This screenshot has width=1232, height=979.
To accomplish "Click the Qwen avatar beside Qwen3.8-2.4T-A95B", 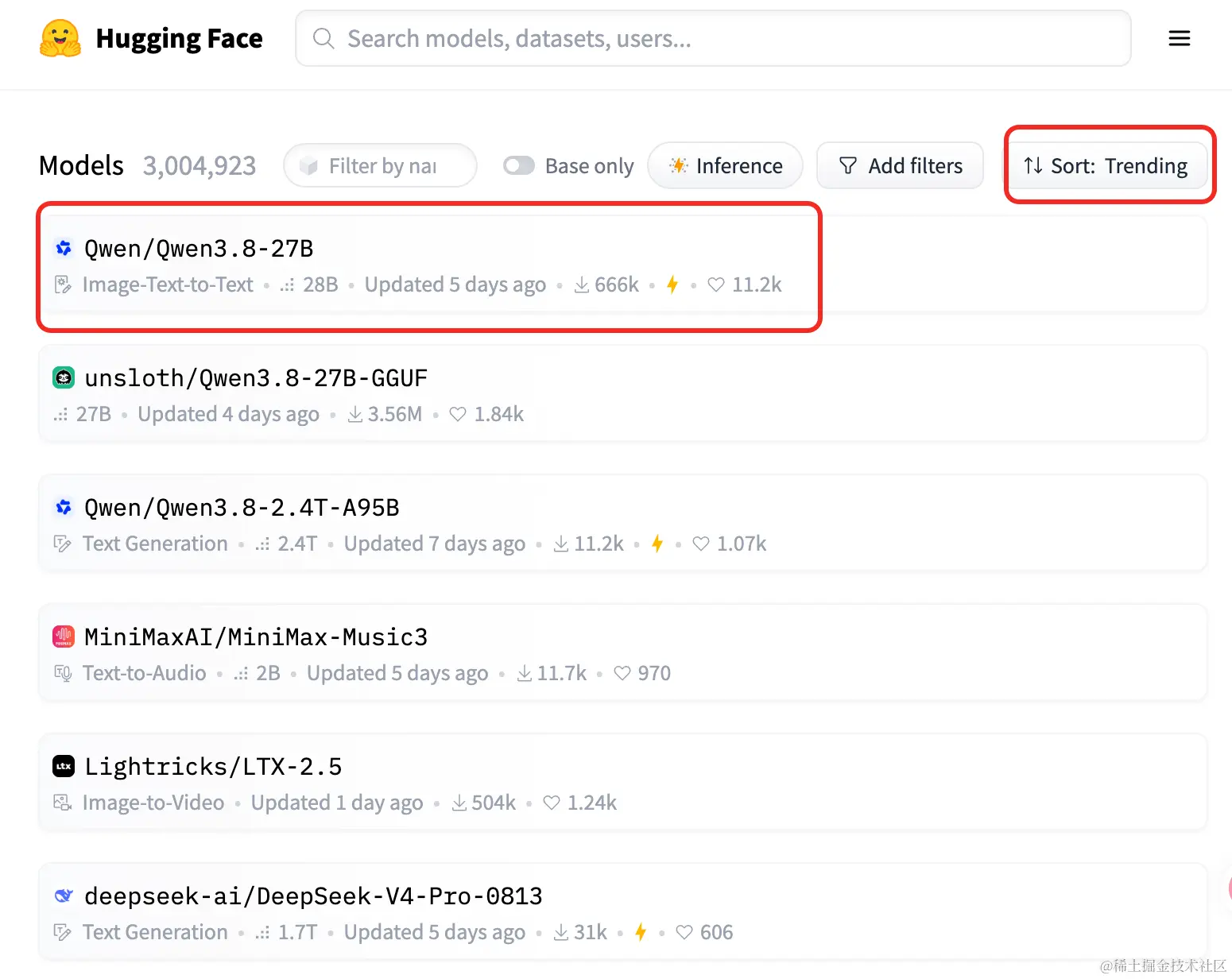I will pos(64,507).
